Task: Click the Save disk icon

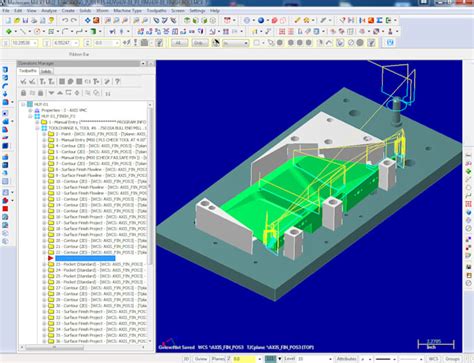Action: tap(26, 20)
